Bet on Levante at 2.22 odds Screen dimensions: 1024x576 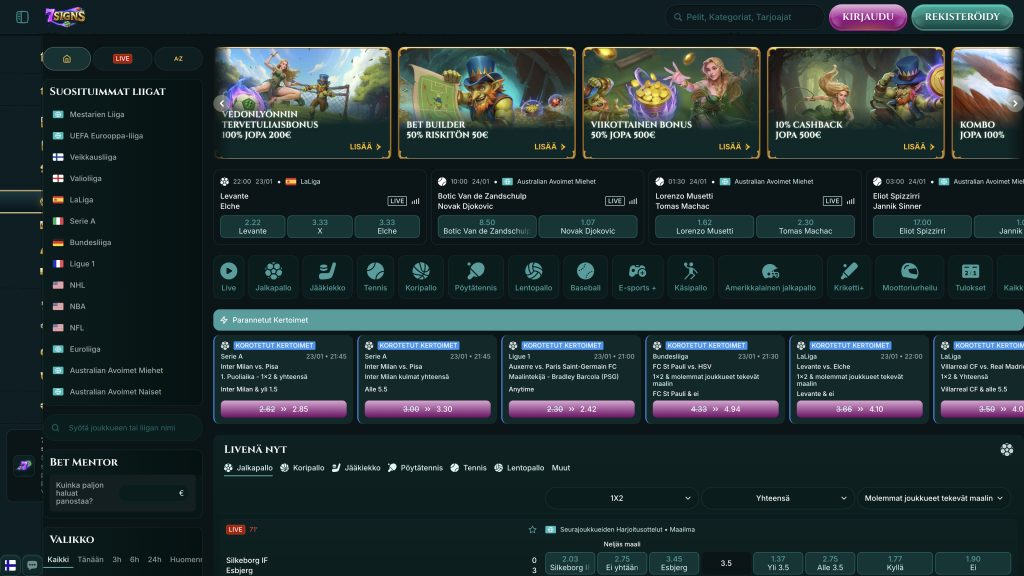pos(252,227)
